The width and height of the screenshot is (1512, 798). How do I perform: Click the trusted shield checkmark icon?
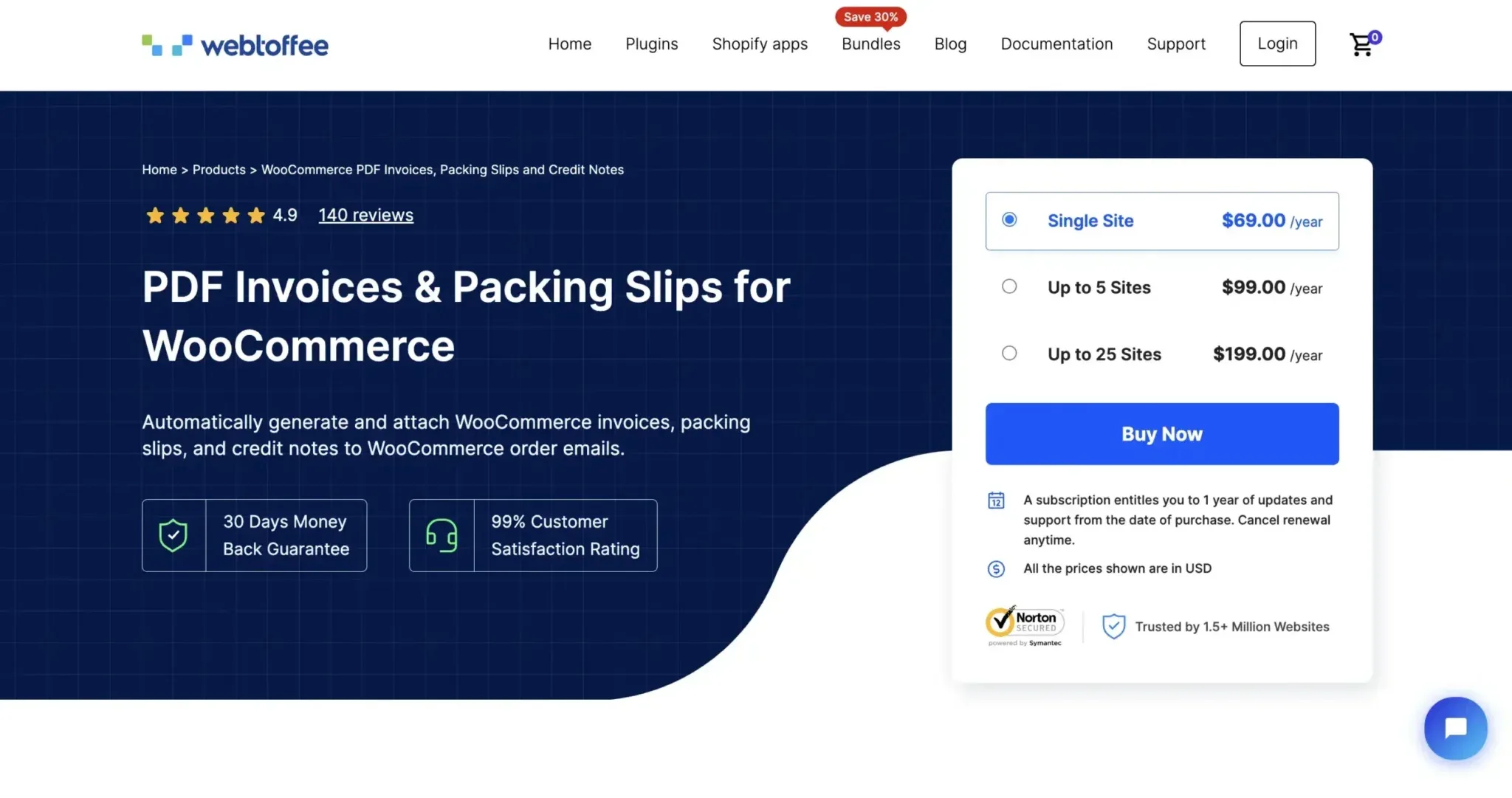pos(1113,627)
